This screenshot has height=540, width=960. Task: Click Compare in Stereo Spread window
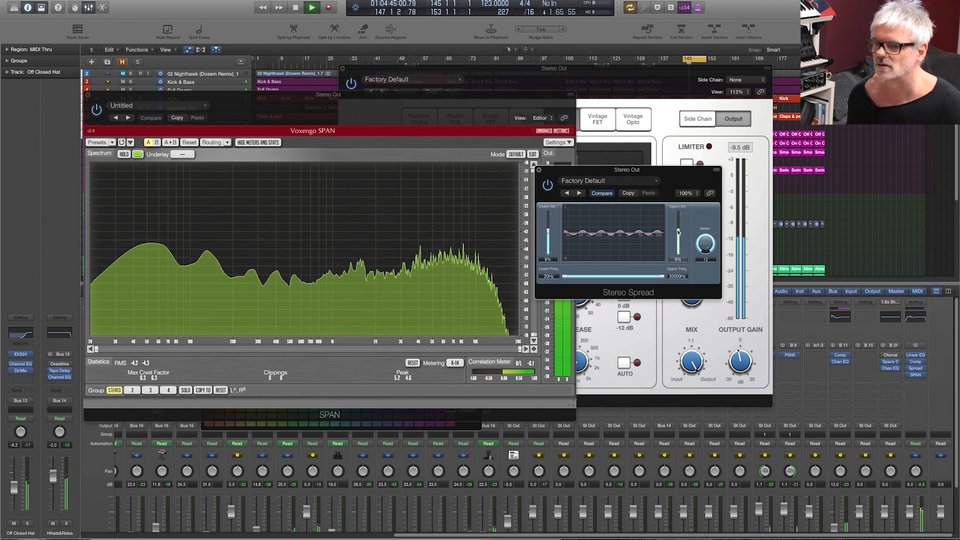click(601, 193)
